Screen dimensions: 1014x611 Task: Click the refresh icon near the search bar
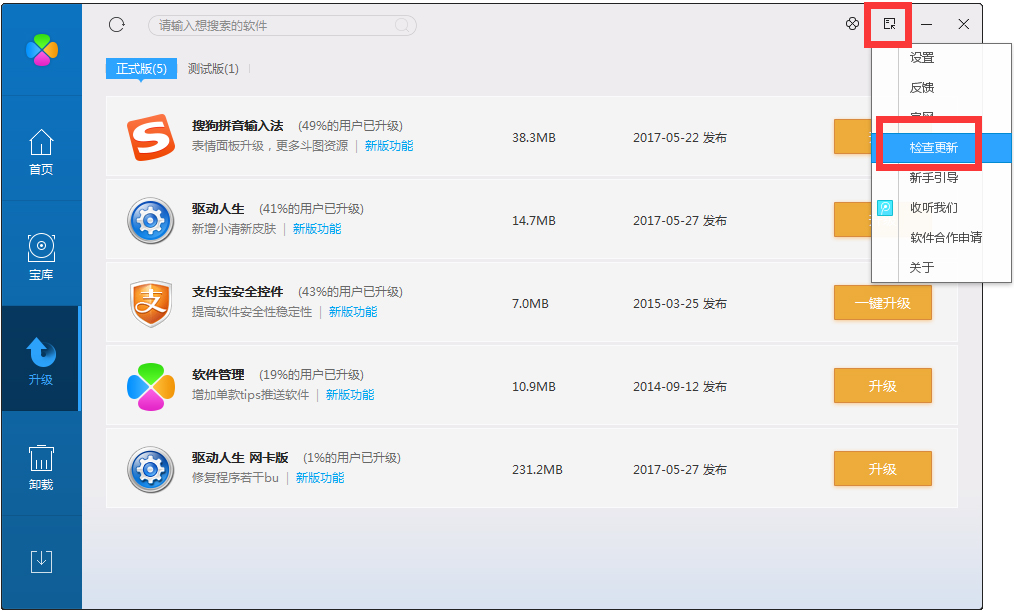[115, 24]
